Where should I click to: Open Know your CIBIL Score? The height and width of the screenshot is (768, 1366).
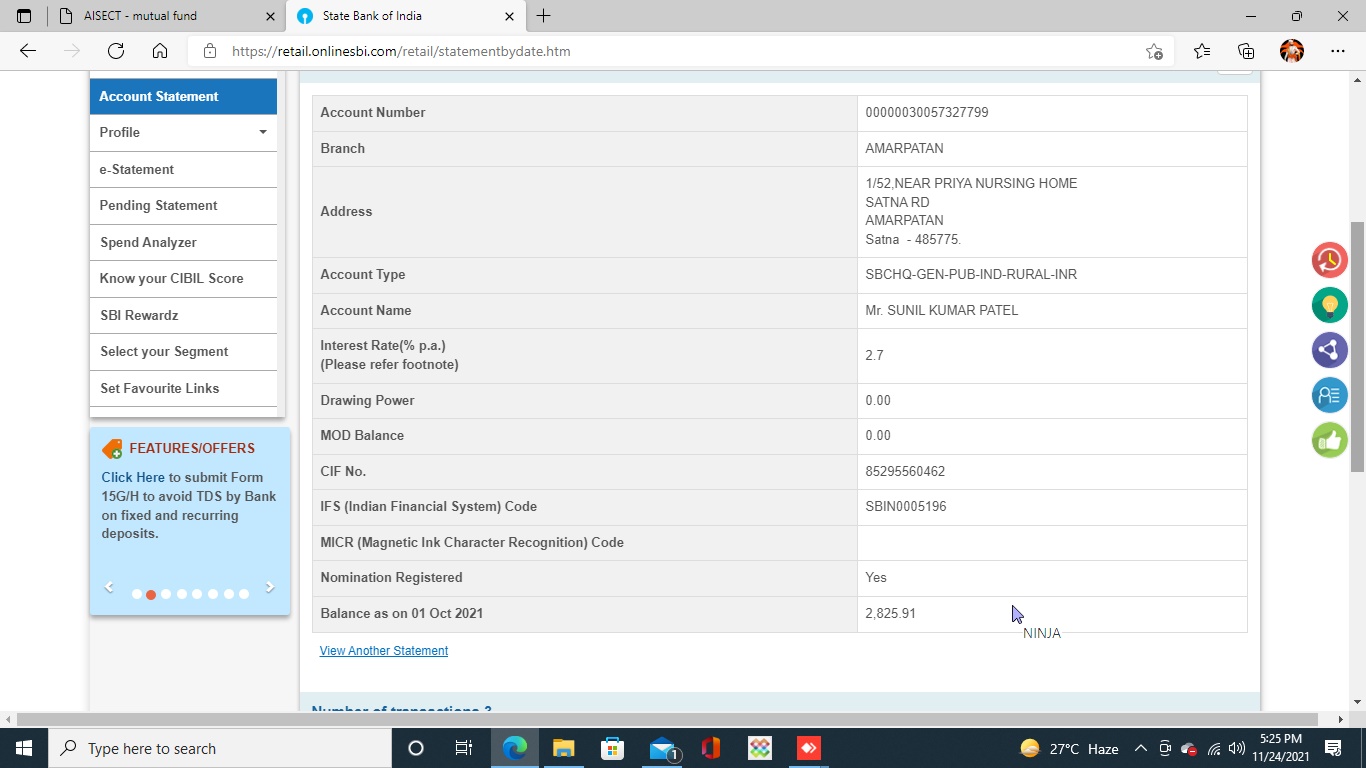[x=183, y=278]
